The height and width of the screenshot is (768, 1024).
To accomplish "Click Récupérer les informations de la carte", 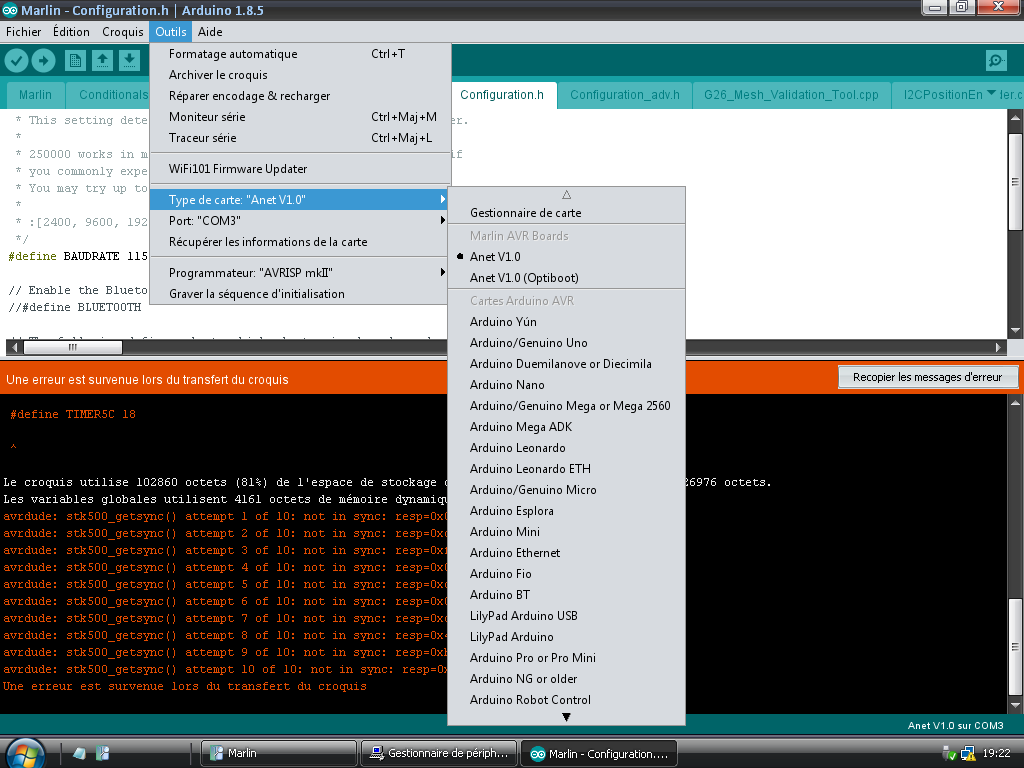I will (x=300, y=242).
